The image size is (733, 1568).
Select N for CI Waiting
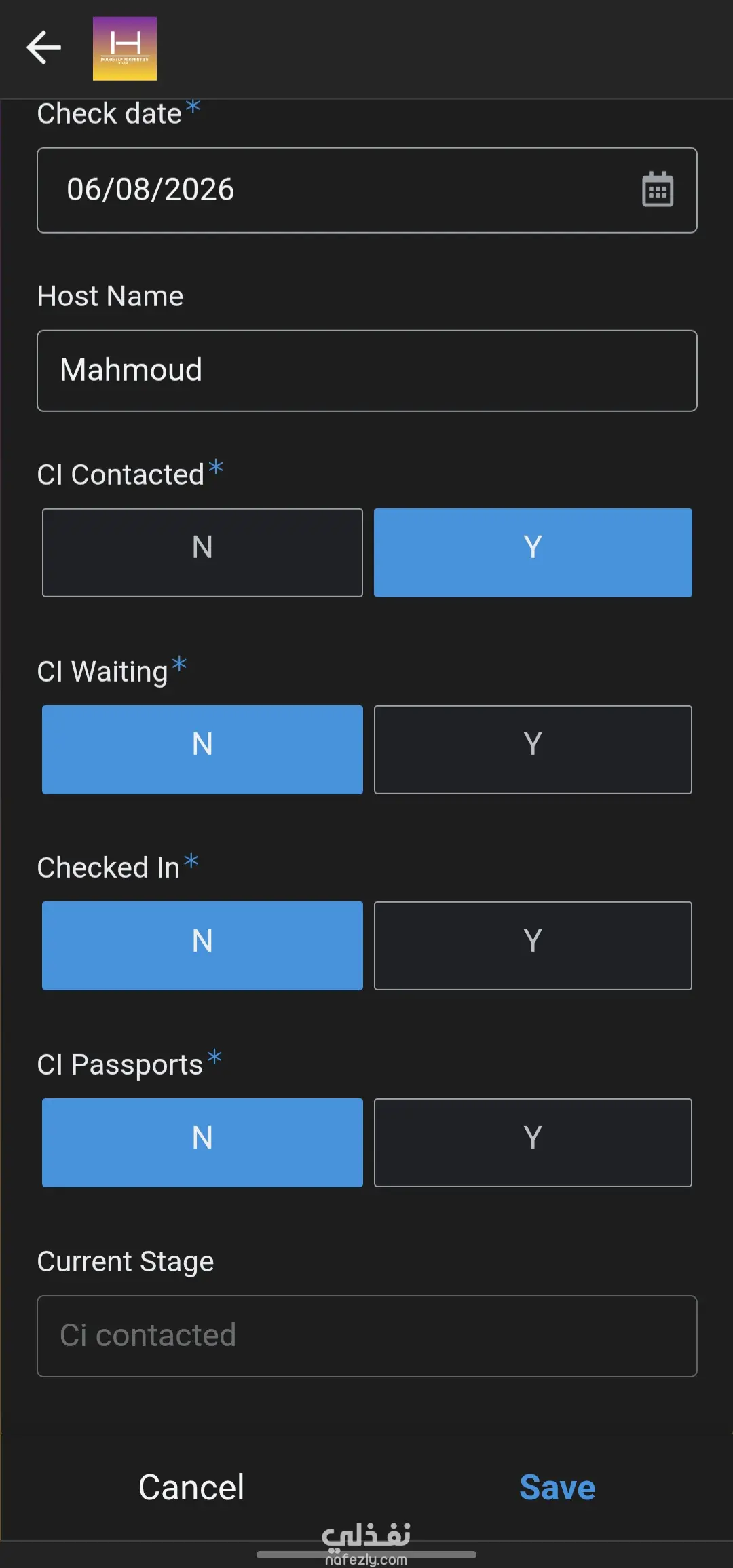pyautogui.click(x=202, y=749)
